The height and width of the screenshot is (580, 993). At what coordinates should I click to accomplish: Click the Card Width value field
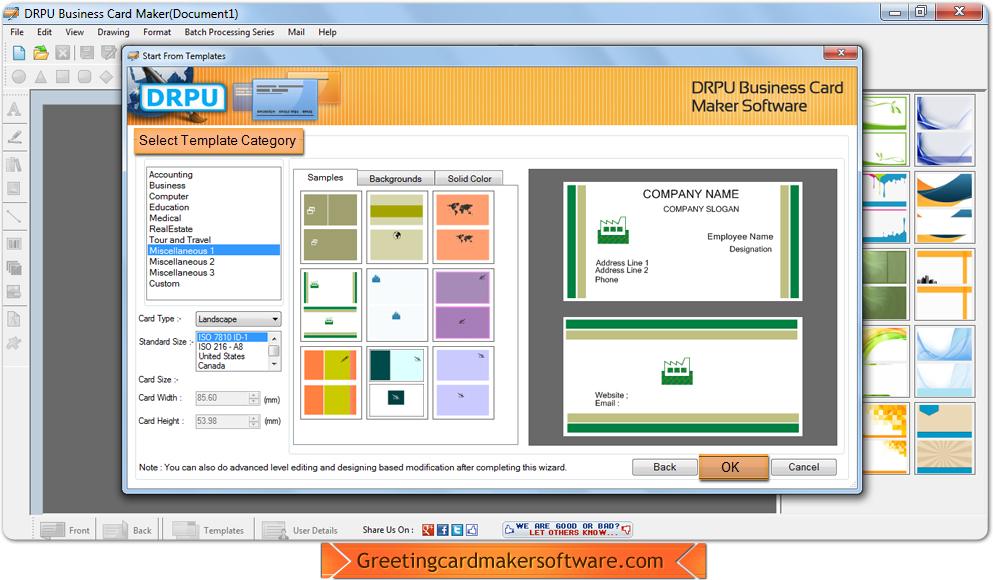point(222,398)
